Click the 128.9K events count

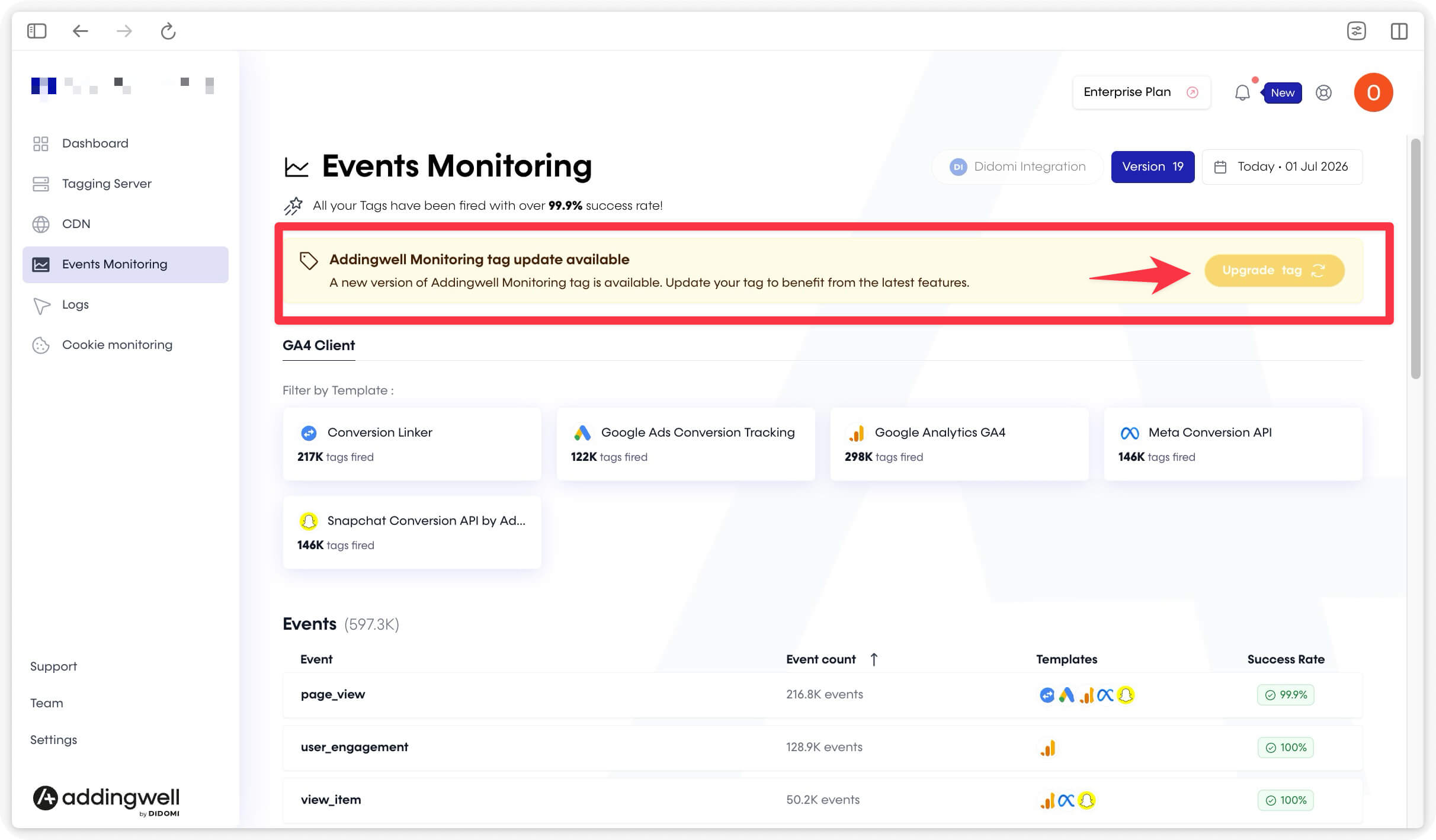(824, 747)
